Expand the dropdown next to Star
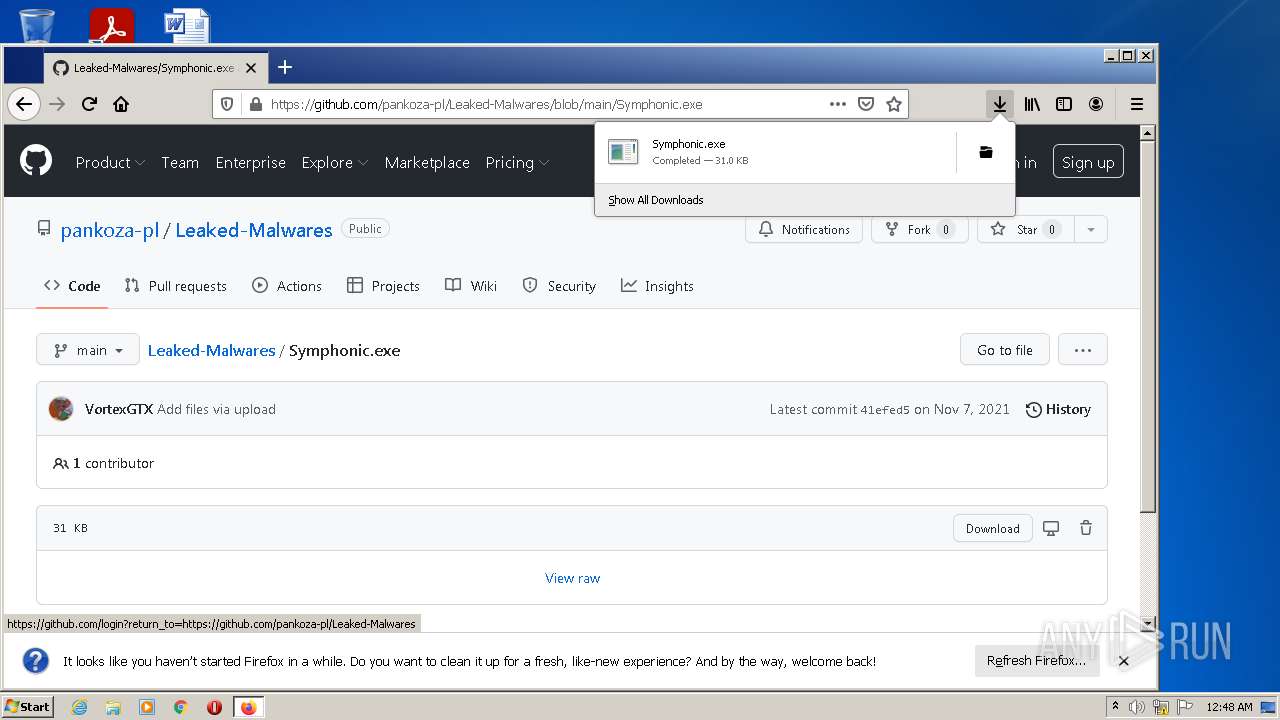The width and height of the screenshot is (1280, 720). coord(1091,229)
